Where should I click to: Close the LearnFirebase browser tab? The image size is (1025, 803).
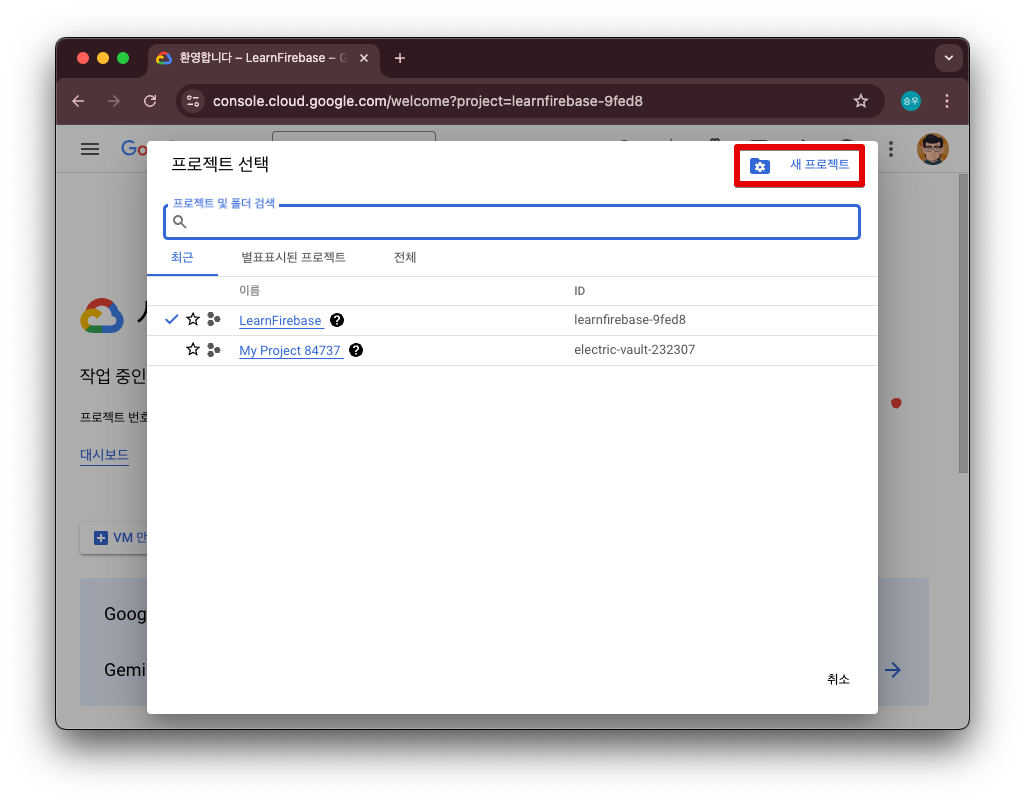click(364, 58)
